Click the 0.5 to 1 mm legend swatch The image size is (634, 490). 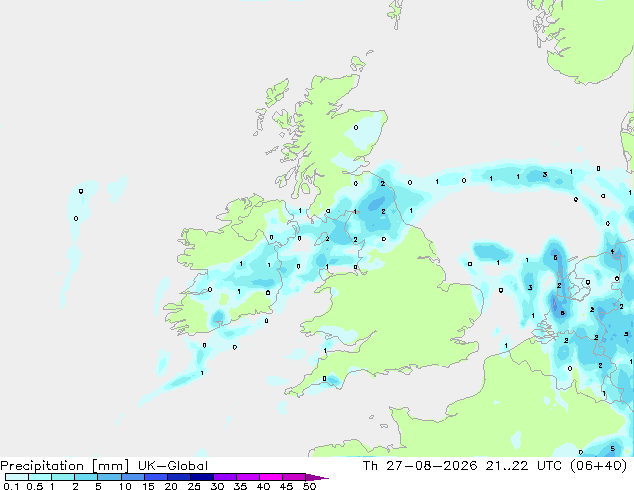coord(40,477)
